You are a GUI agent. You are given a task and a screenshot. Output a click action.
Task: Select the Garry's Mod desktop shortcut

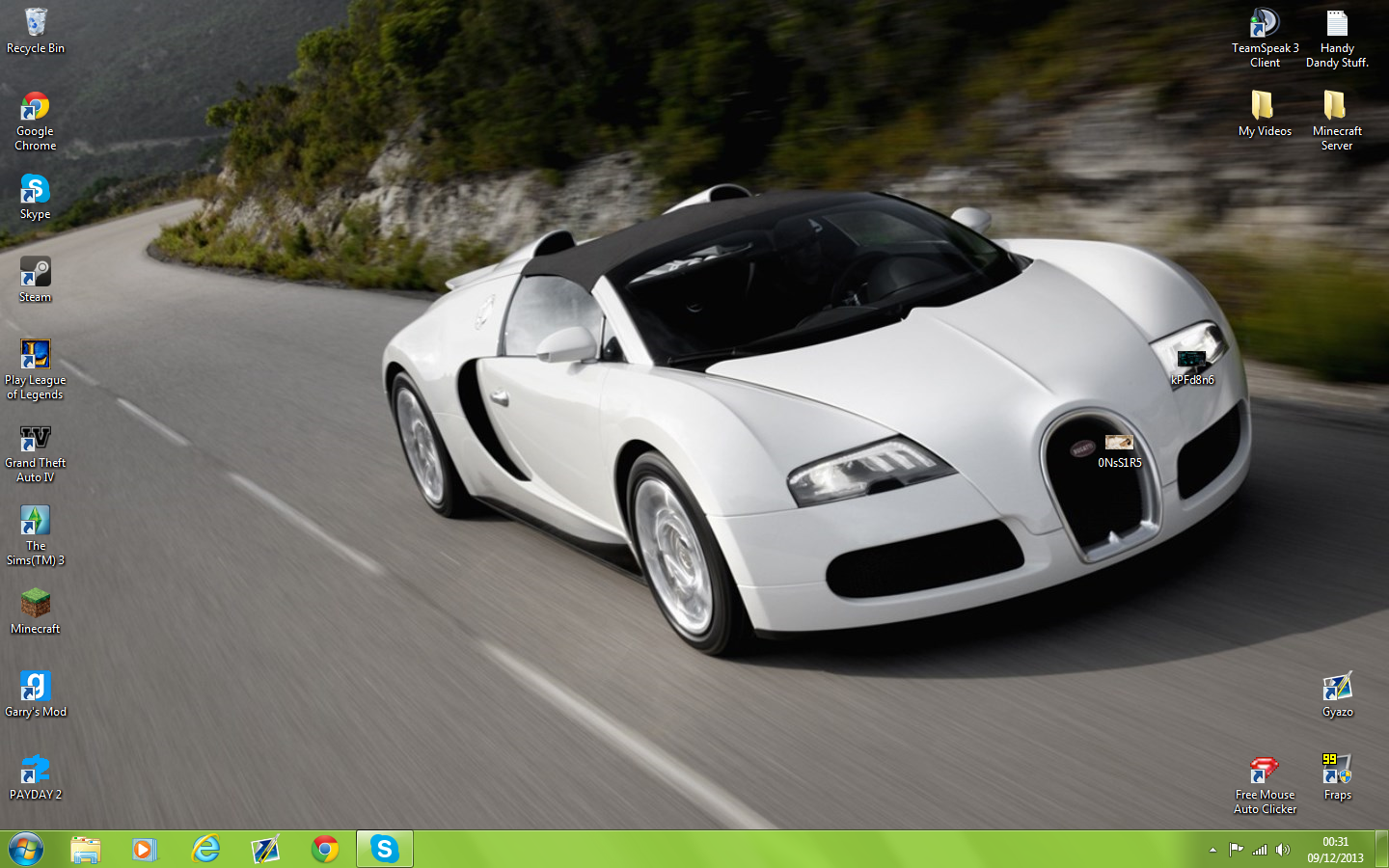coord(36,694)
